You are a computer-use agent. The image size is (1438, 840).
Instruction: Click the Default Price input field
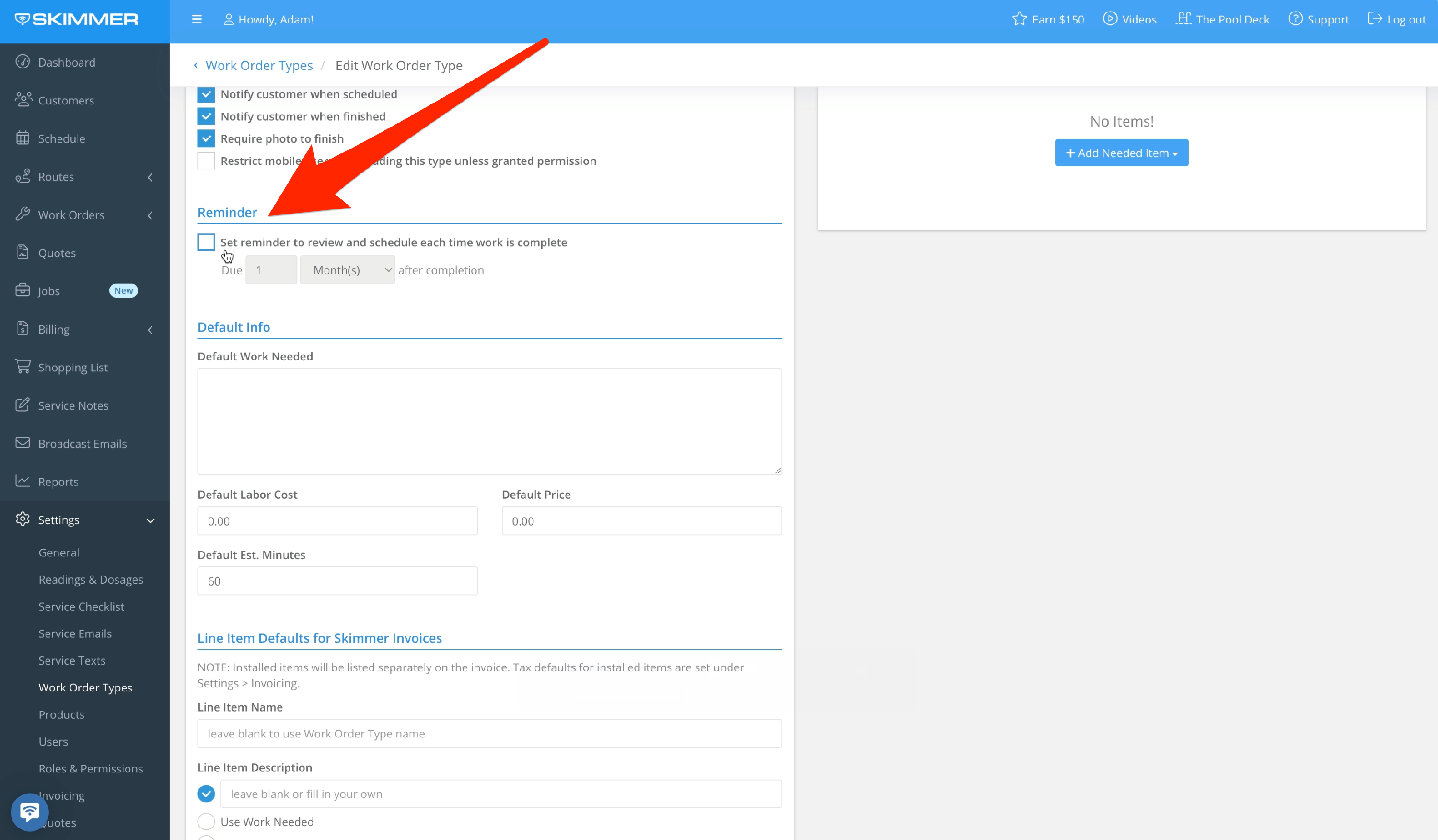[641, 521]
